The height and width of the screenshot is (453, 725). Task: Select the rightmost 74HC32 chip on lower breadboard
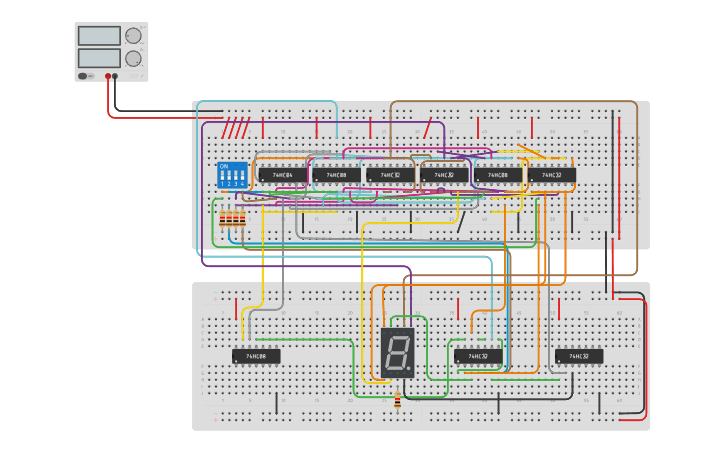579,356
